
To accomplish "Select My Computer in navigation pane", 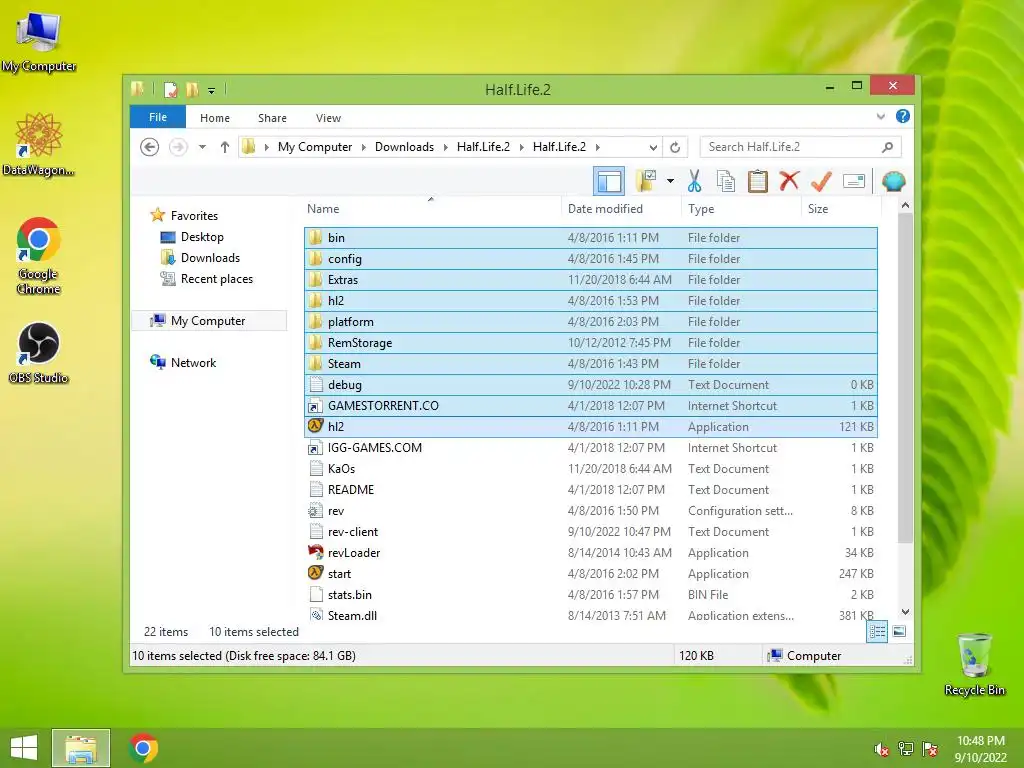I will [x=208, y=321].
